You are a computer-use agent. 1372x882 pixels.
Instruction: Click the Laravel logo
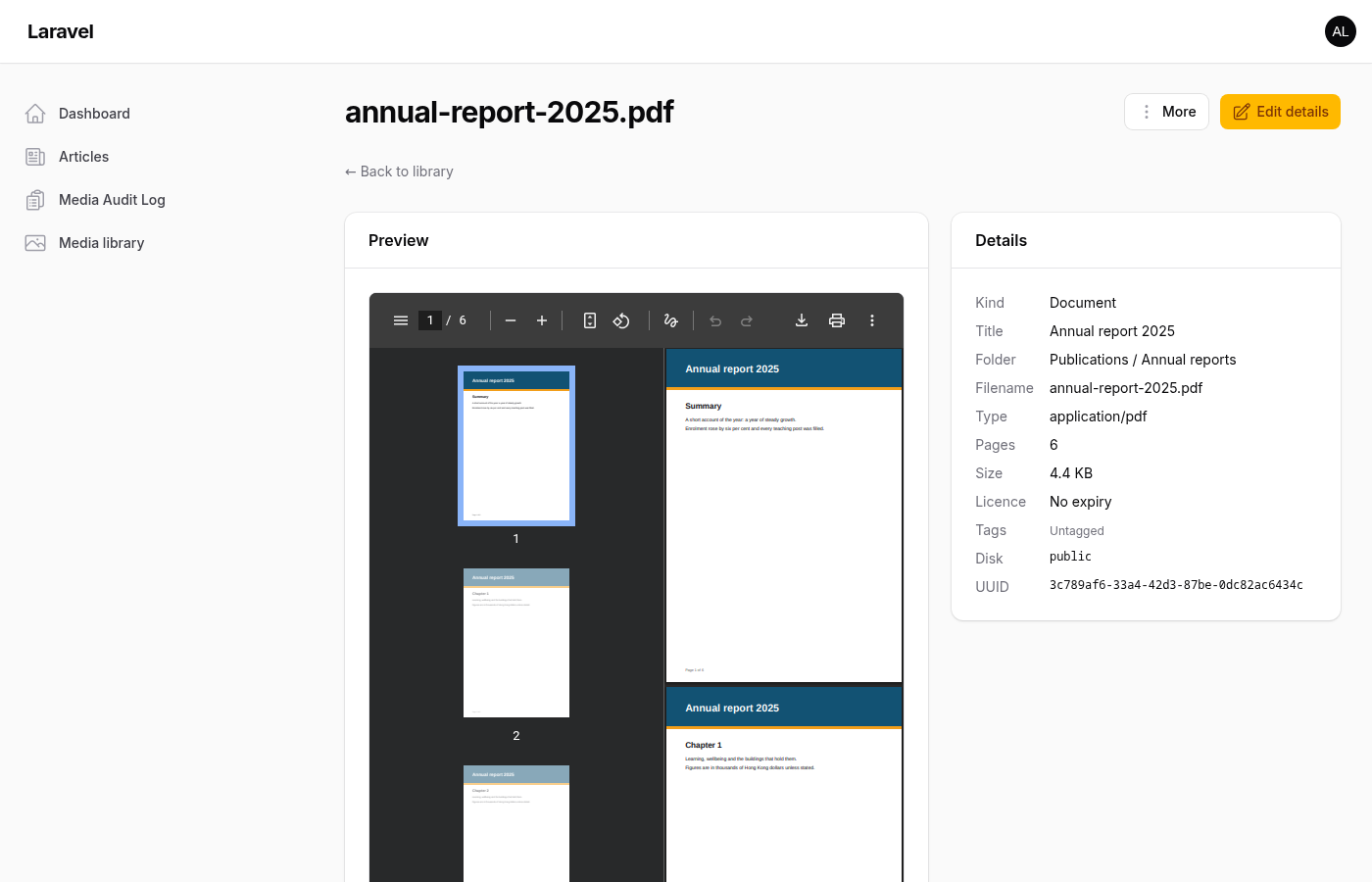pos(61,31)
